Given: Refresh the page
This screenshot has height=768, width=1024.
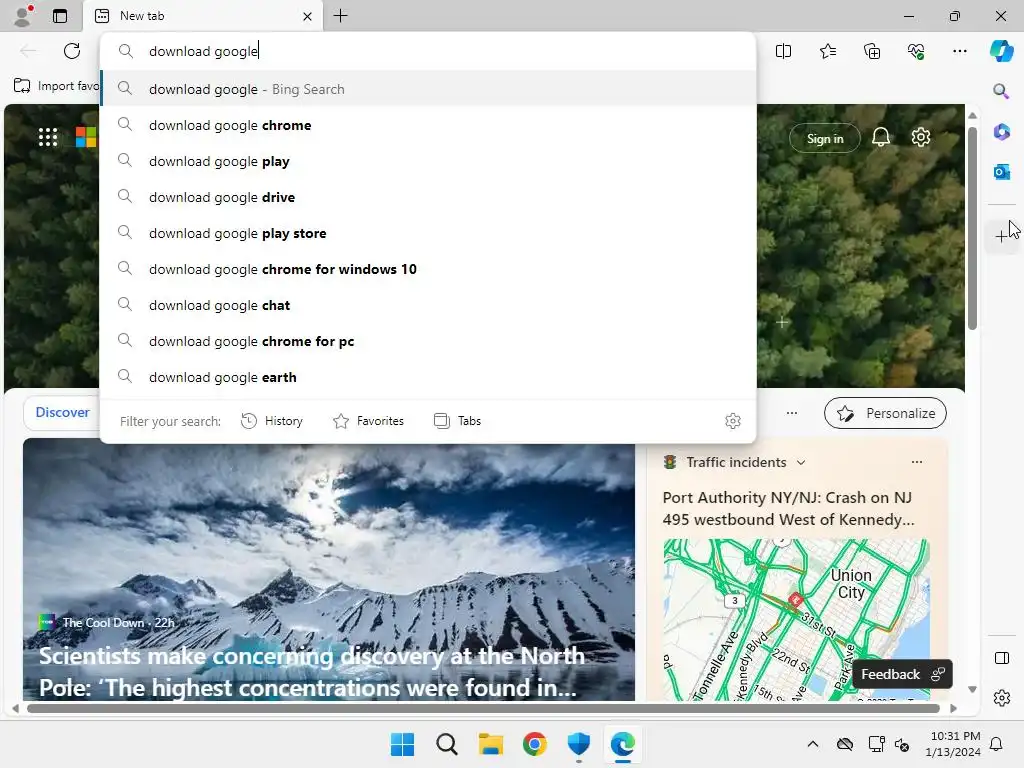Looking at the screenshot, I should pos(72,51).
